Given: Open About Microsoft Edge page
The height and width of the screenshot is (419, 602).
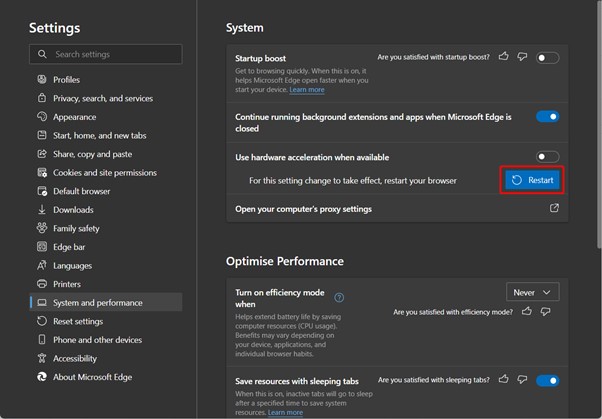Looking at the screenshot, I should coord(106,377).
